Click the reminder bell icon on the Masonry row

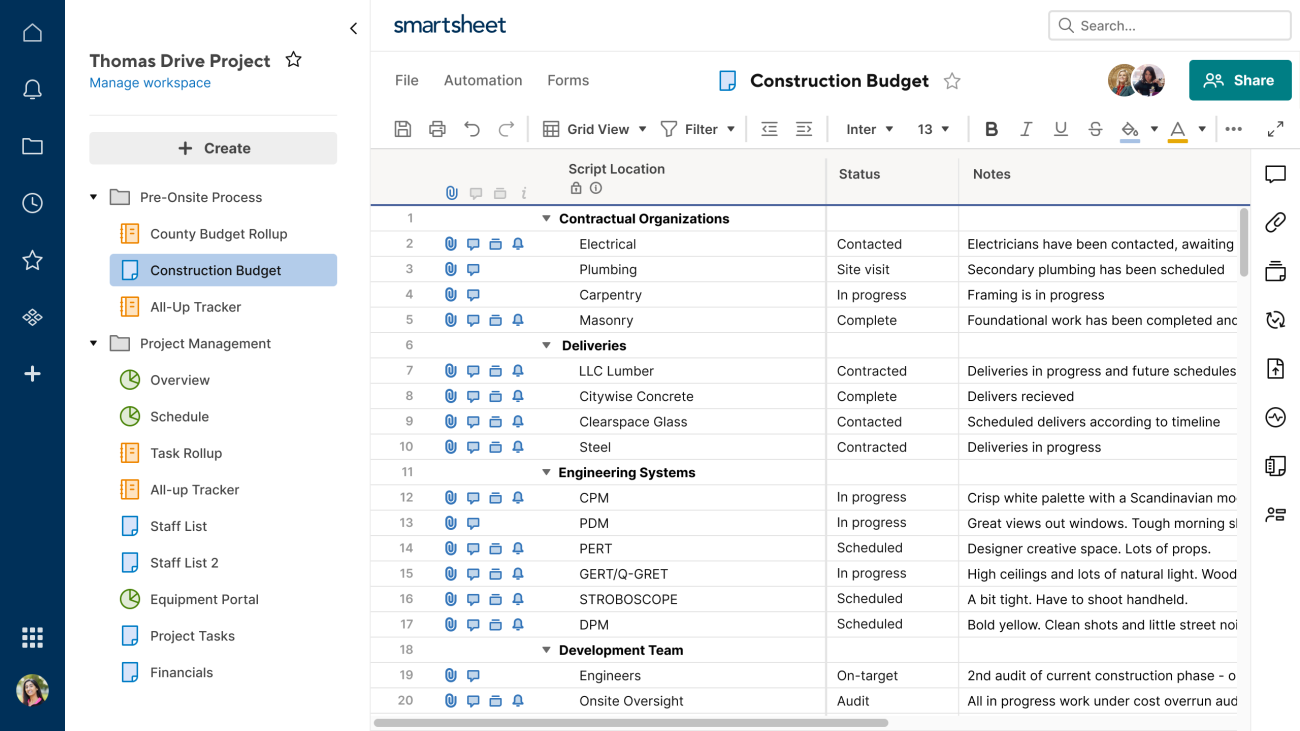pyautogui.click(x=518, y=320)
